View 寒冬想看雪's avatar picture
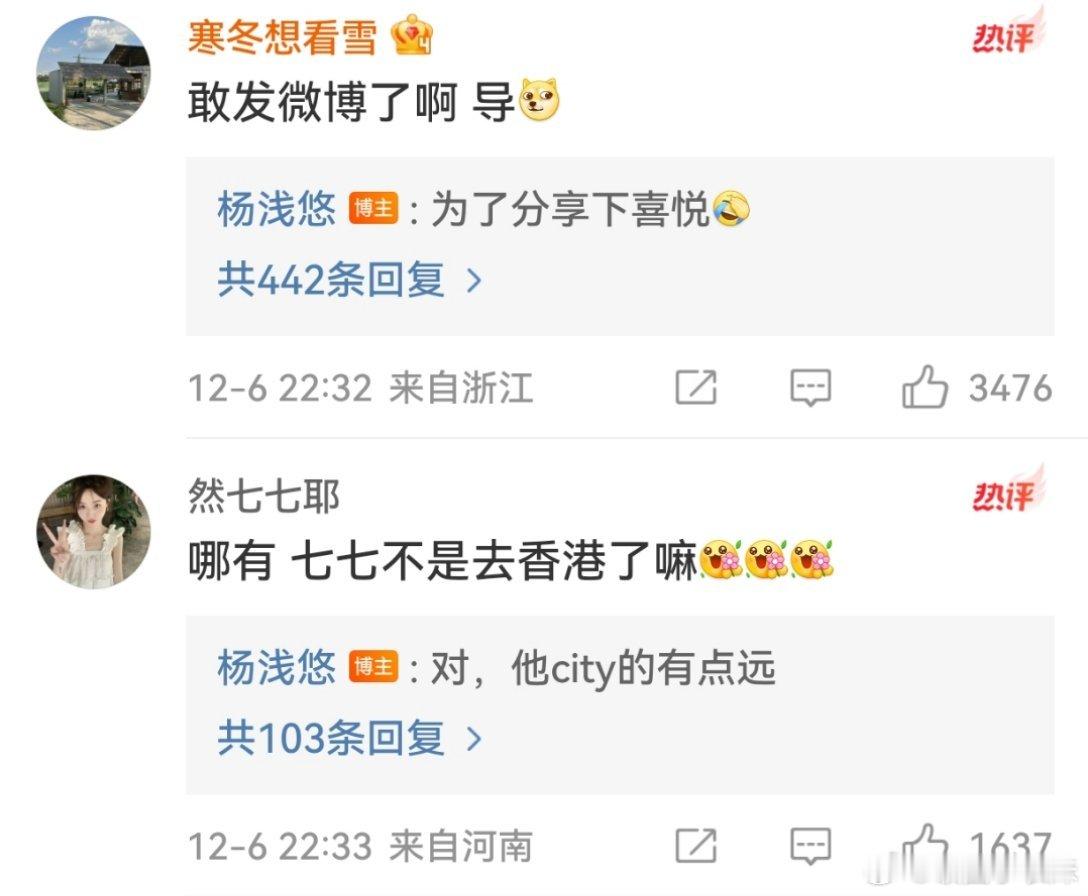1088x896 pixels. click(x=93, y=73)
